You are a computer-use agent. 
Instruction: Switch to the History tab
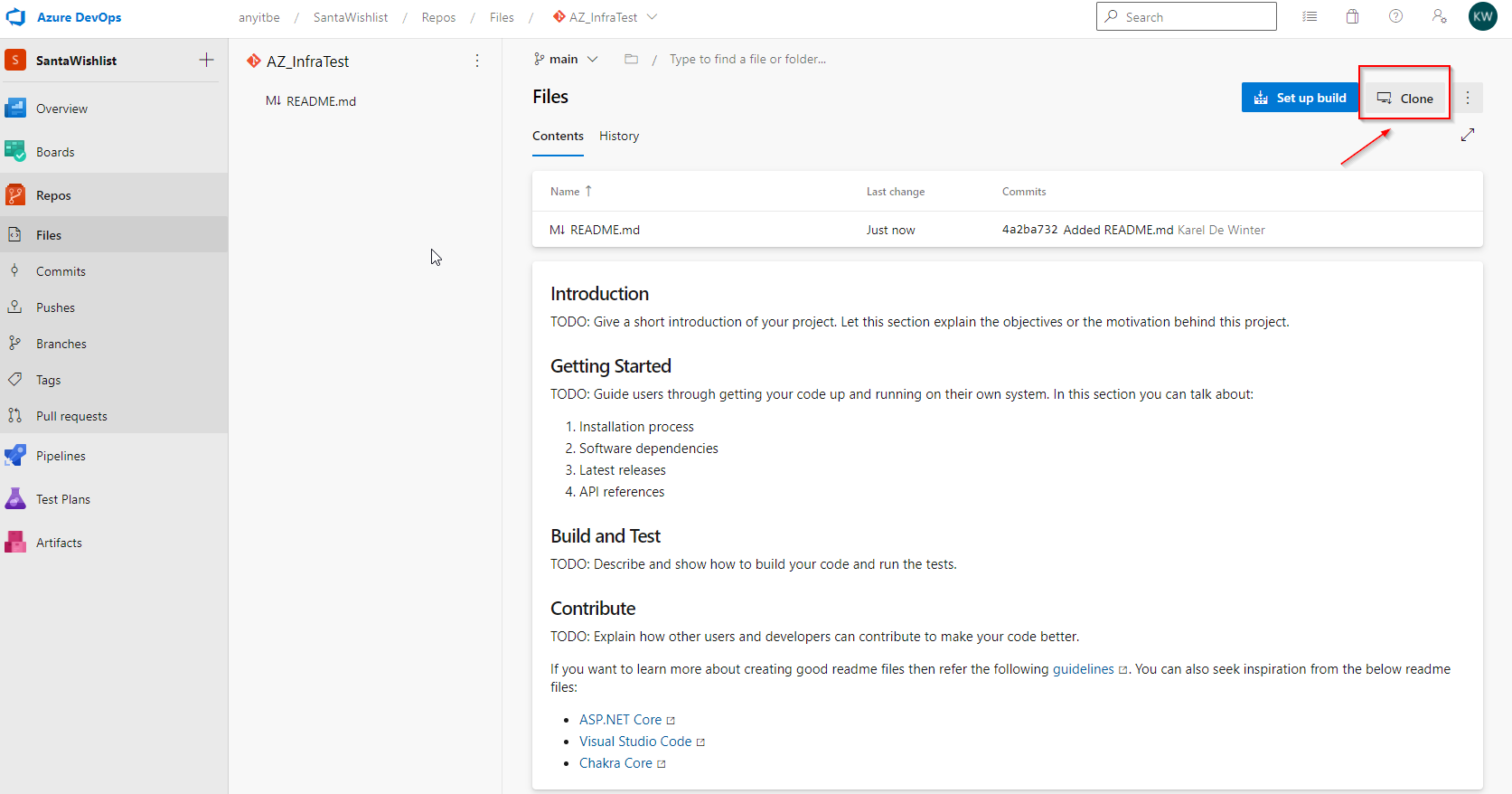(x=619, y=136)
